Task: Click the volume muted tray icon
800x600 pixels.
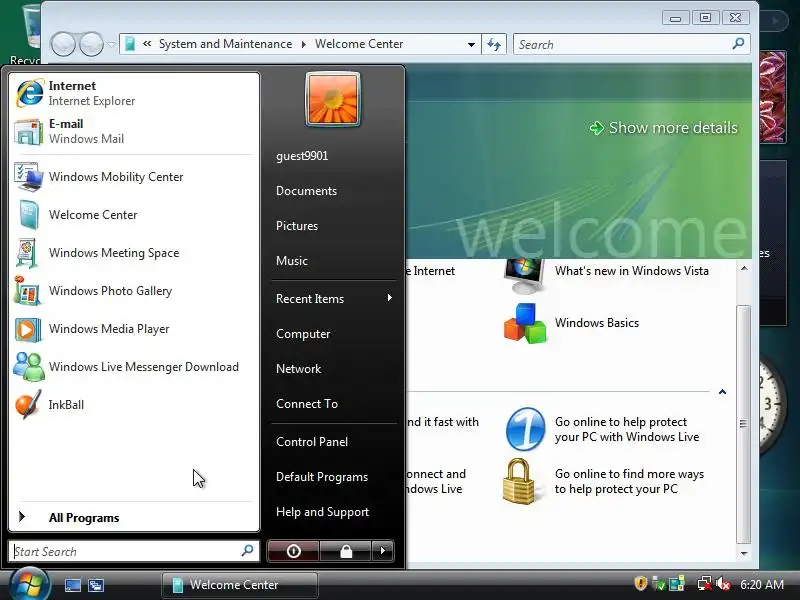Action: point(723,584)
